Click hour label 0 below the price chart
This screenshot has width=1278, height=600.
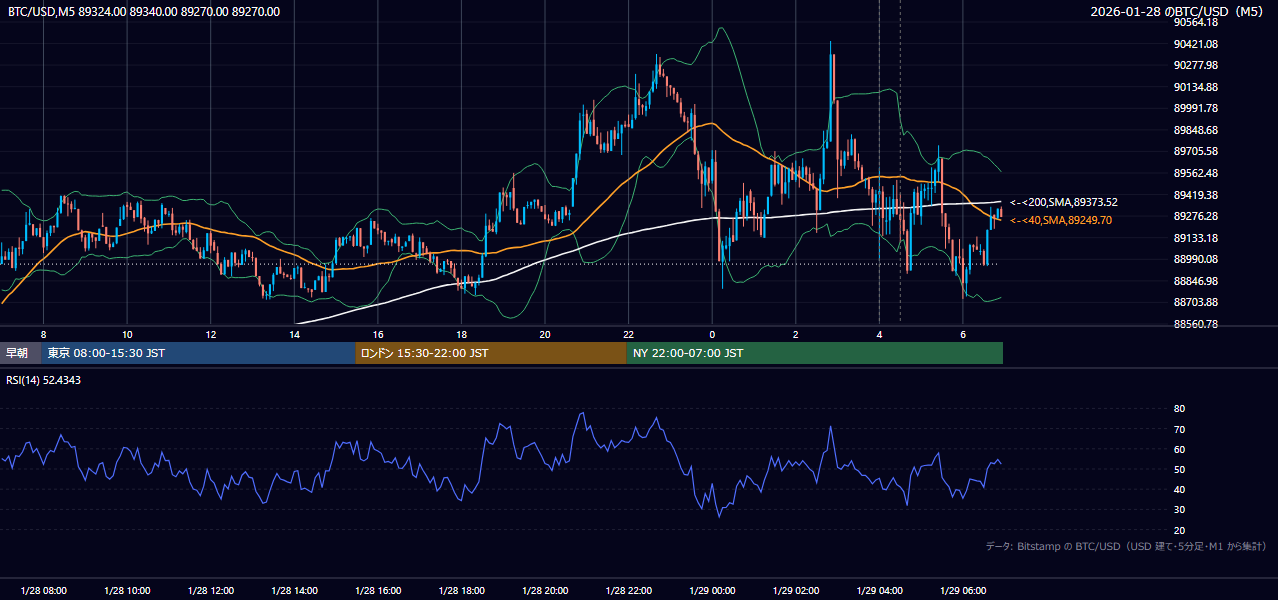(712, 334)
